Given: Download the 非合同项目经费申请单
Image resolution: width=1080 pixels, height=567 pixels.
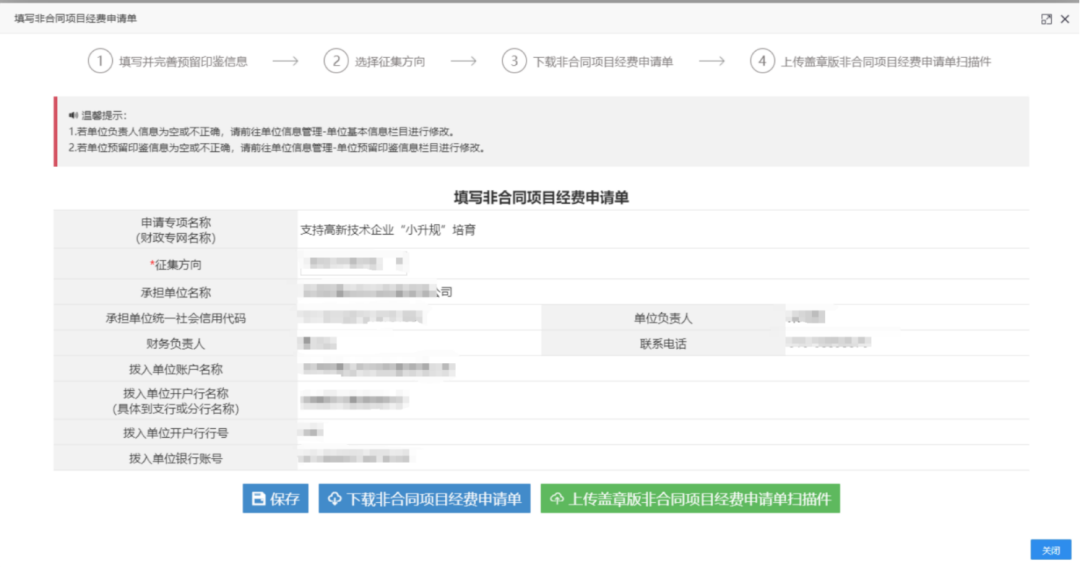Looking at the screenshot, I should [424, 499].
